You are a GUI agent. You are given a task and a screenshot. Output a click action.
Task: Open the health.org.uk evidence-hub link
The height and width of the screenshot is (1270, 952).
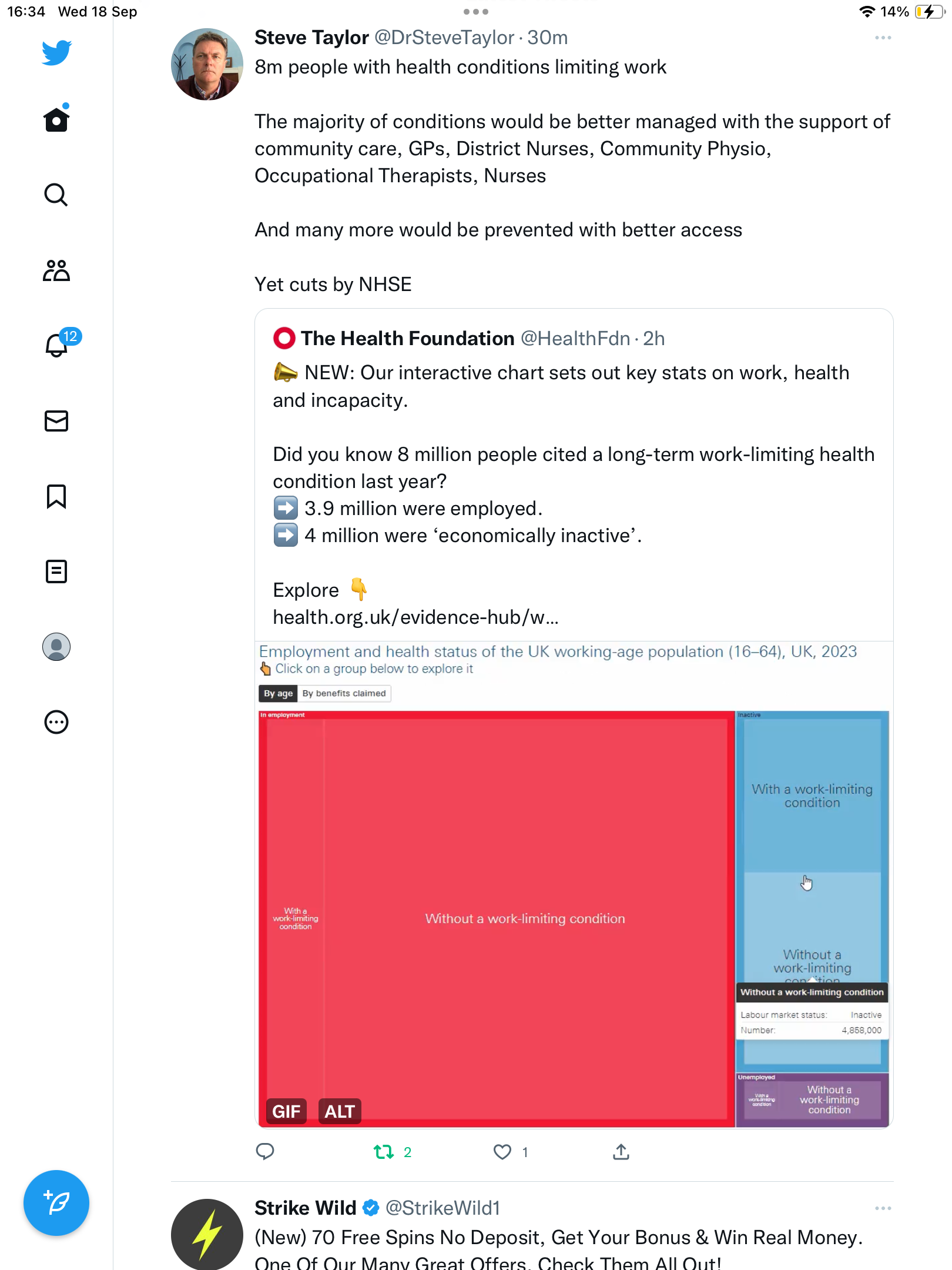415,617
